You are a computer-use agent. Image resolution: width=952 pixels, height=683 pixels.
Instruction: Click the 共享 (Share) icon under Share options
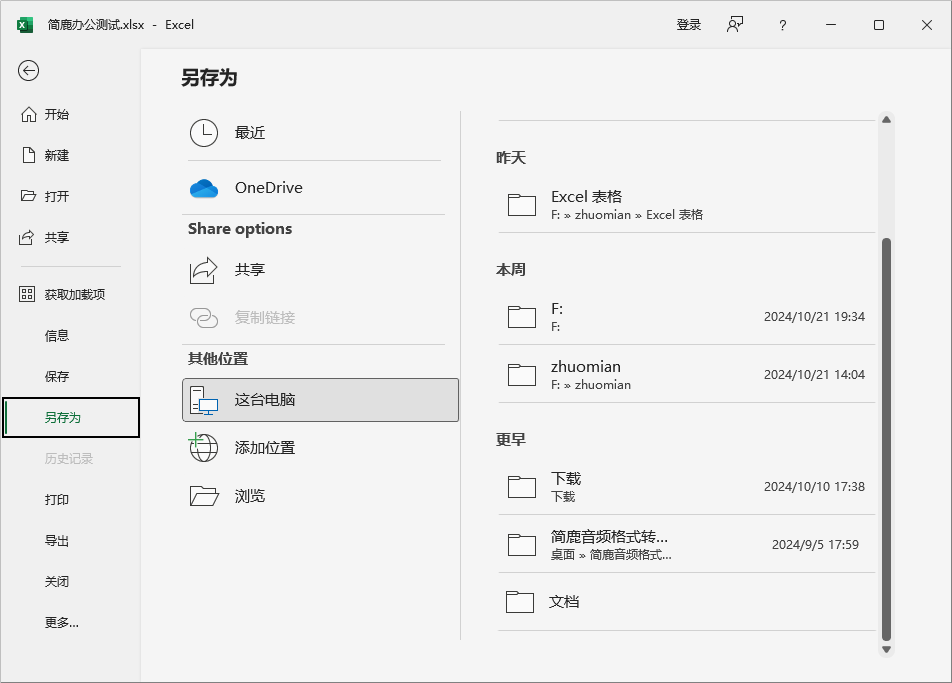(x=203, y=269)
